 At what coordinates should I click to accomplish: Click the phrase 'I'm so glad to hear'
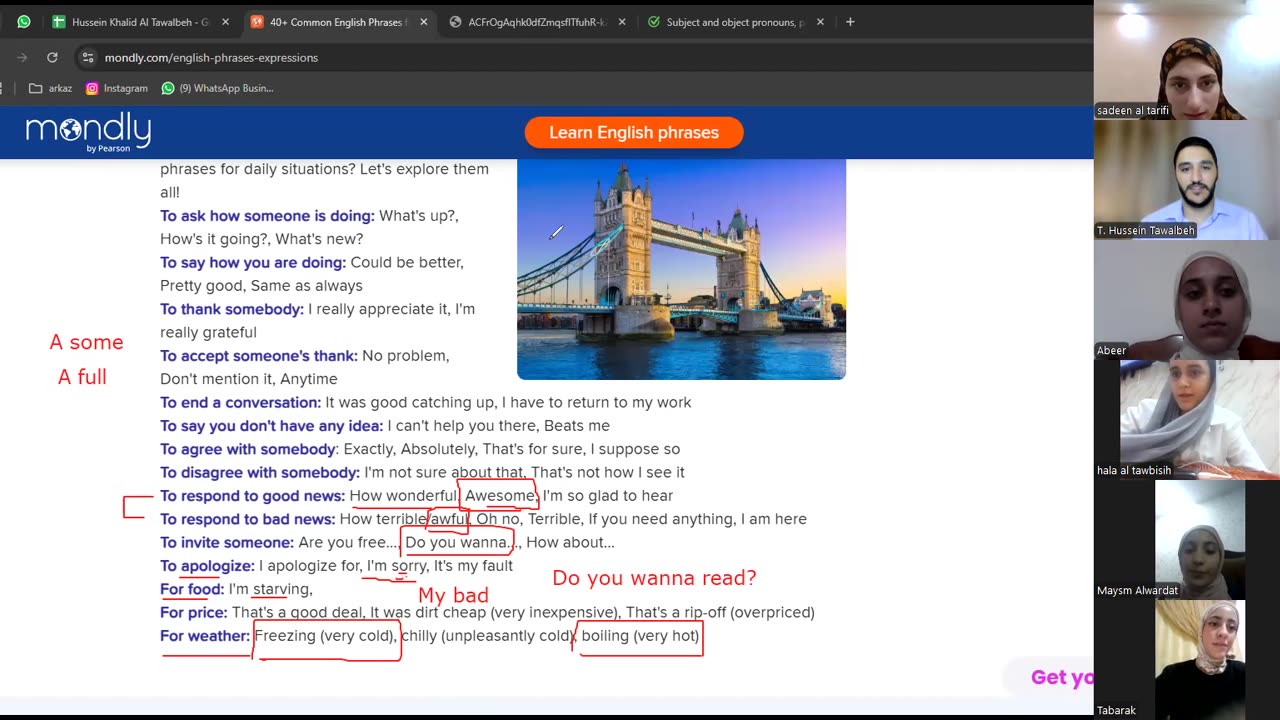[x=608, y=496]
